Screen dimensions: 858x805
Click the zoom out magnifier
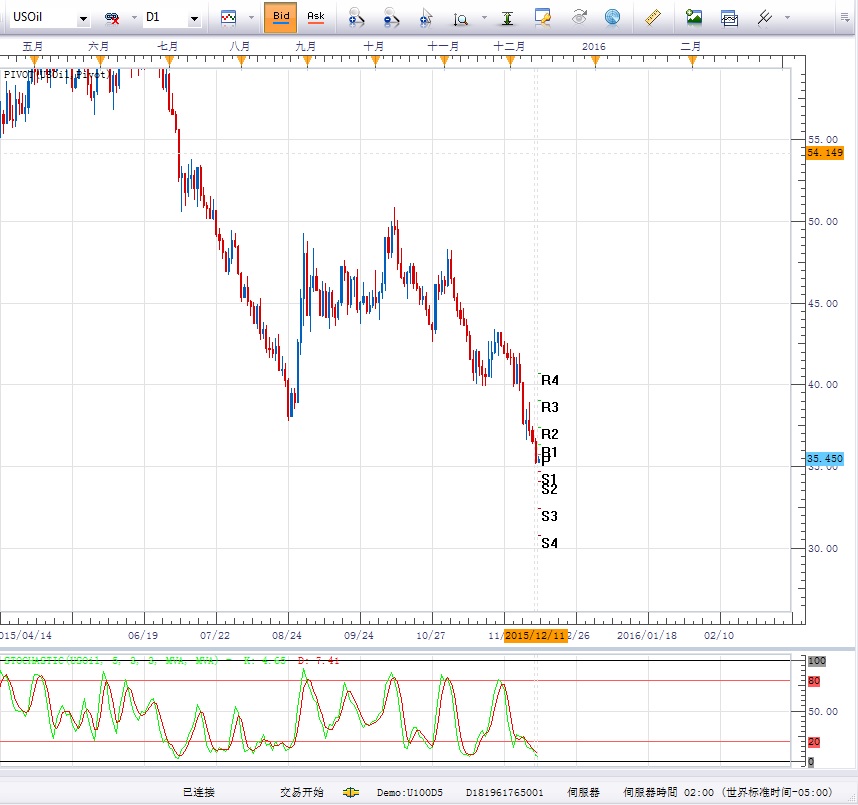(x=391, y=18)
